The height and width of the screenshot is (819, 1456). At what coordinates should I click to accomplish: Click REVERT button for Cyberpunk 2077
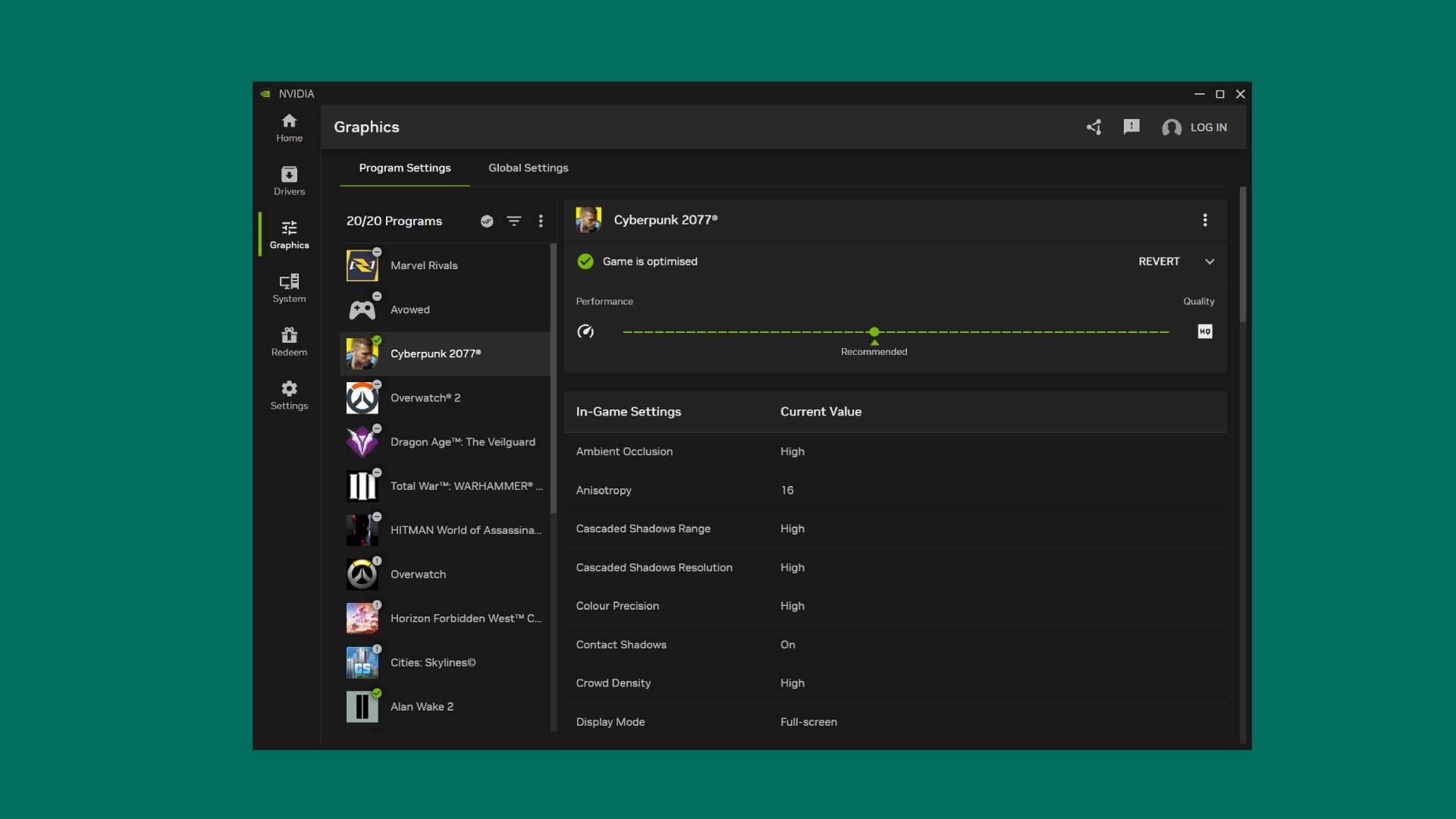pos(1159,262)
